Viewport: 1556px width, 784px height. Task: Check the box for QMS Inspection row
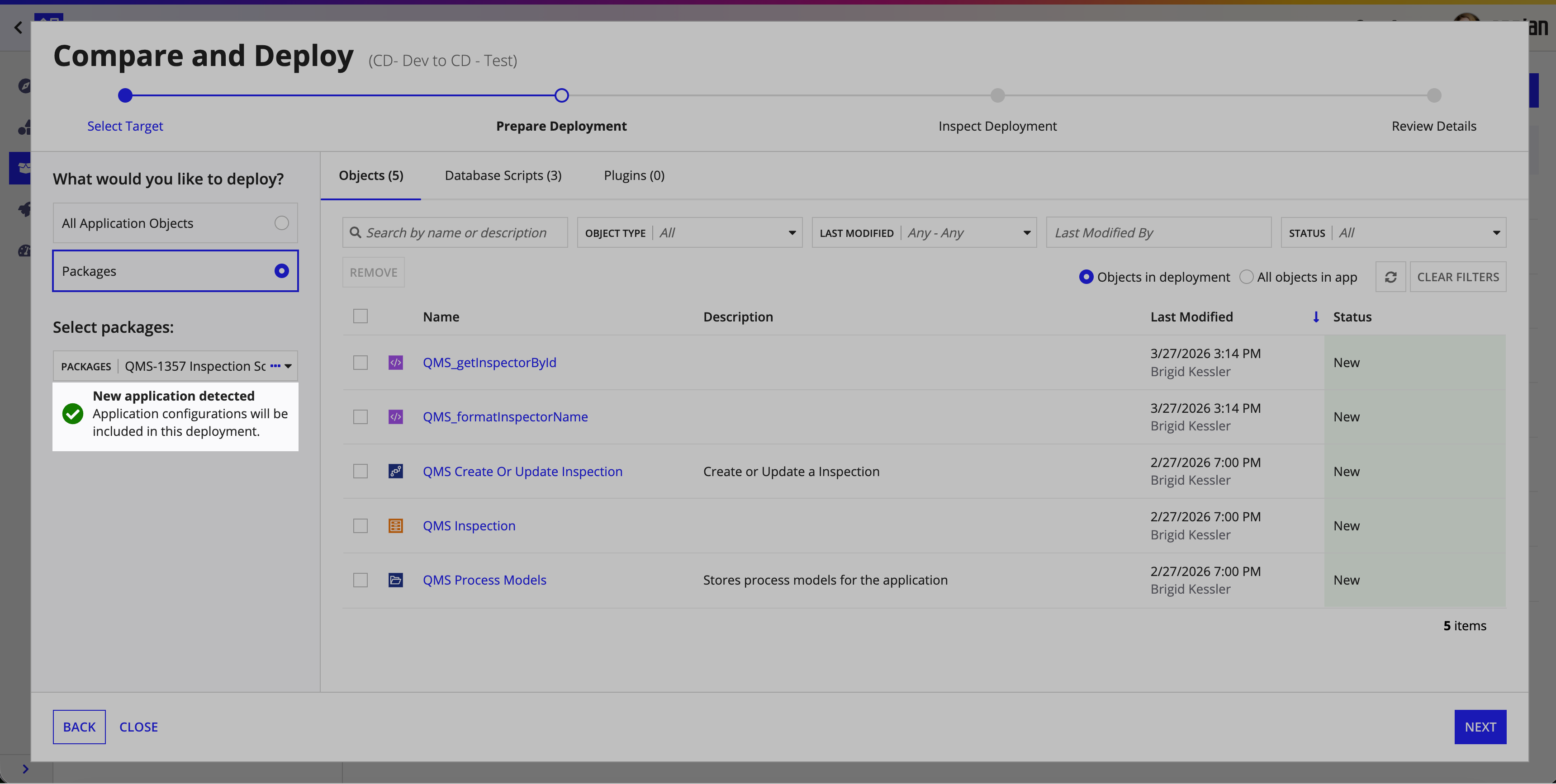point(361,525)
